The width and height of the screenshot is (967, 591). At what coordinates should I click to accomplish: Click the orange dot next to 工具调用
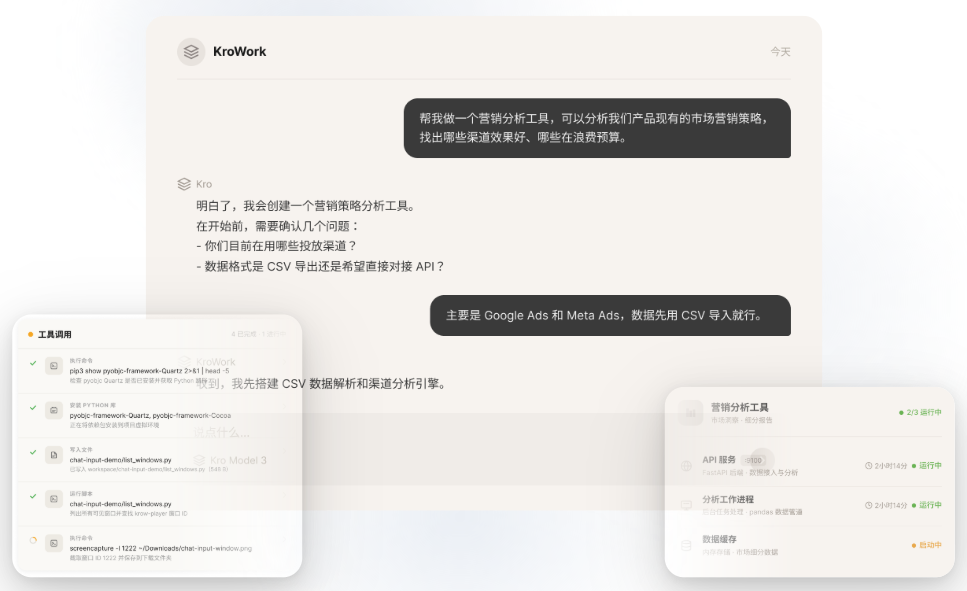click(x=30, y=334)
